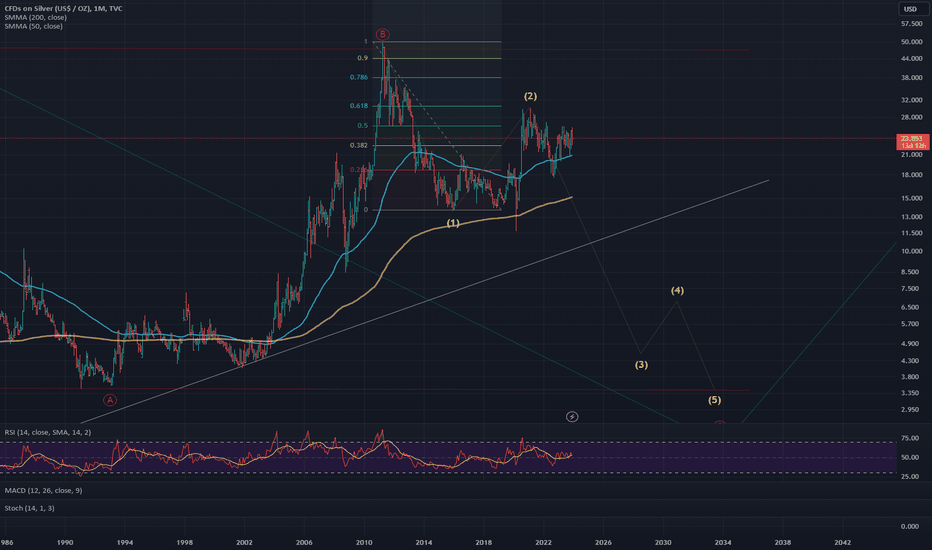Expand the Stoch (14, 1, 3) pane
The image size is (932, 550).
[30, 508]
